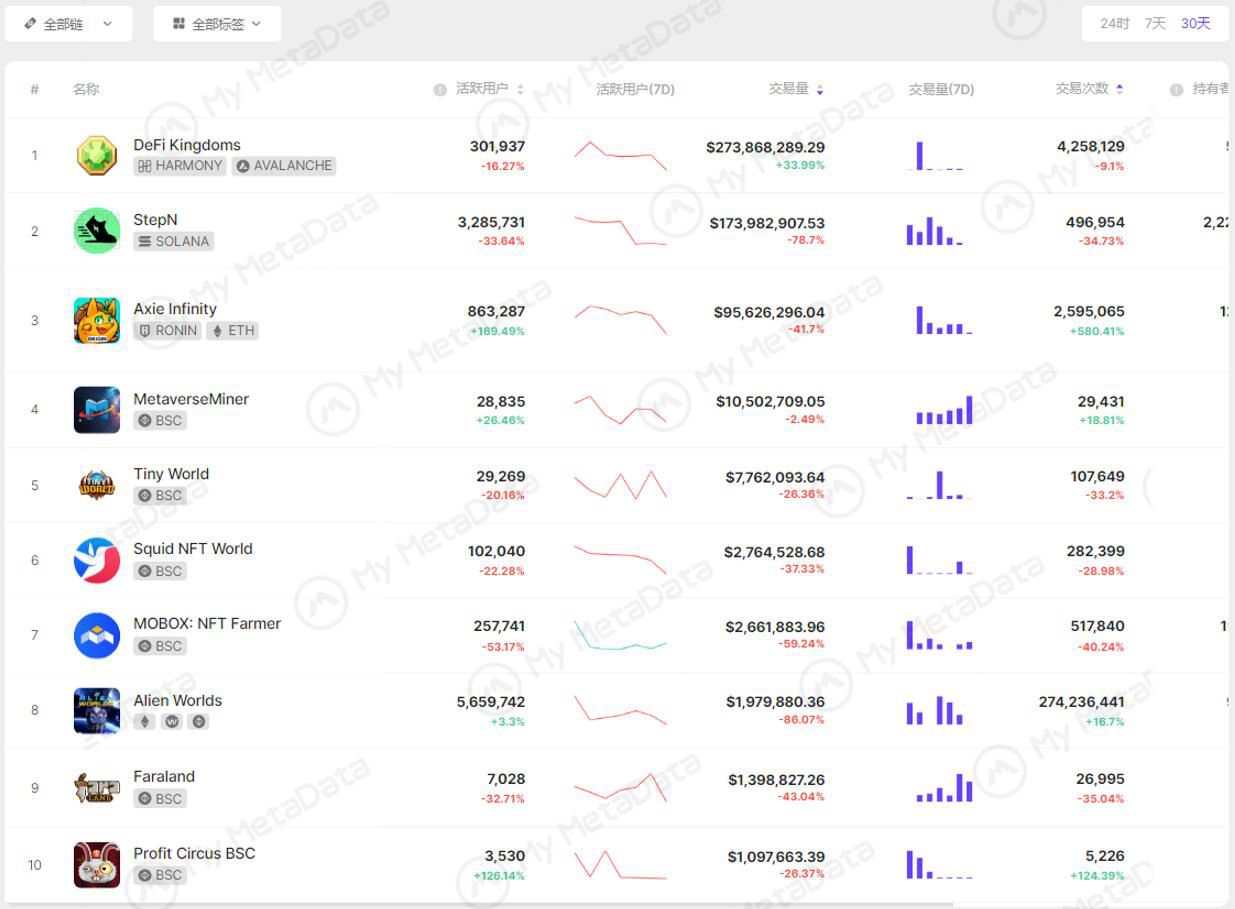The height and width of the screenshot is (909, 1235).
Task: Sort by the 交易量 column header
Action: pyautogui.click(x=796, y=89)
